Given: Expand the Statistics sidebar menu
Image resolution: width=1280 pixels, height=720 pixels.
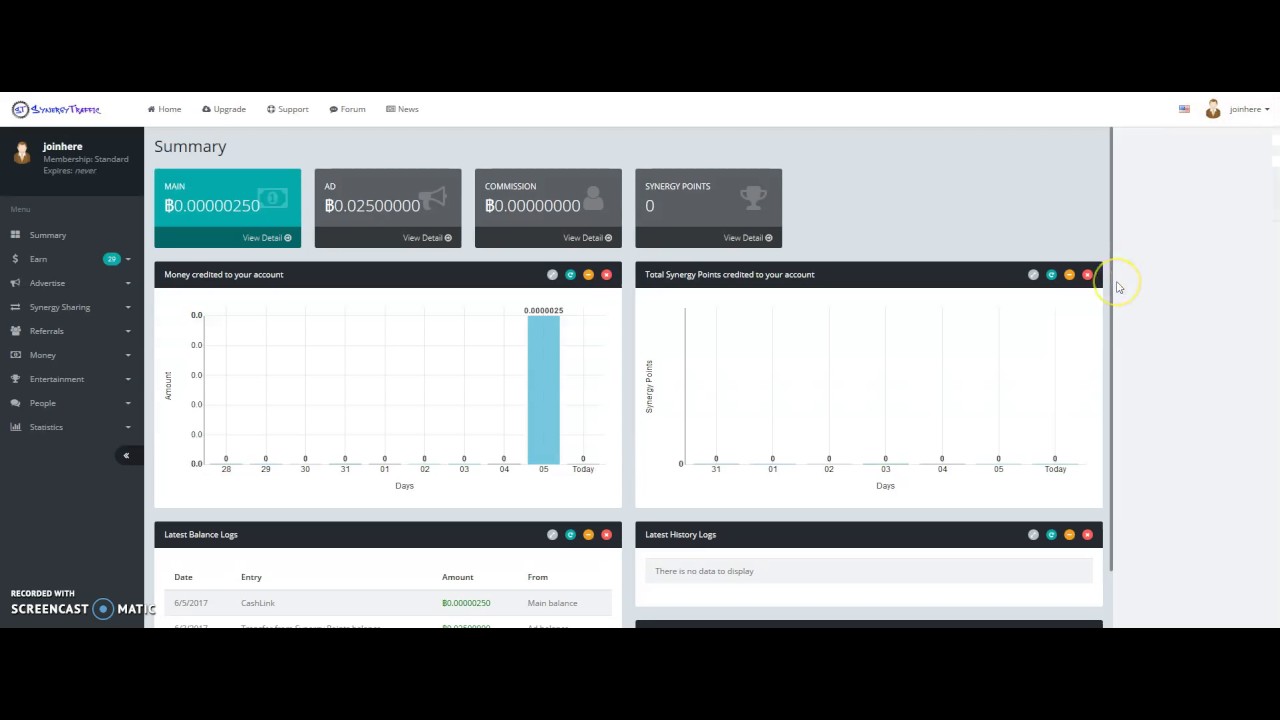Looking at the screenshot, I should (72, 427).
